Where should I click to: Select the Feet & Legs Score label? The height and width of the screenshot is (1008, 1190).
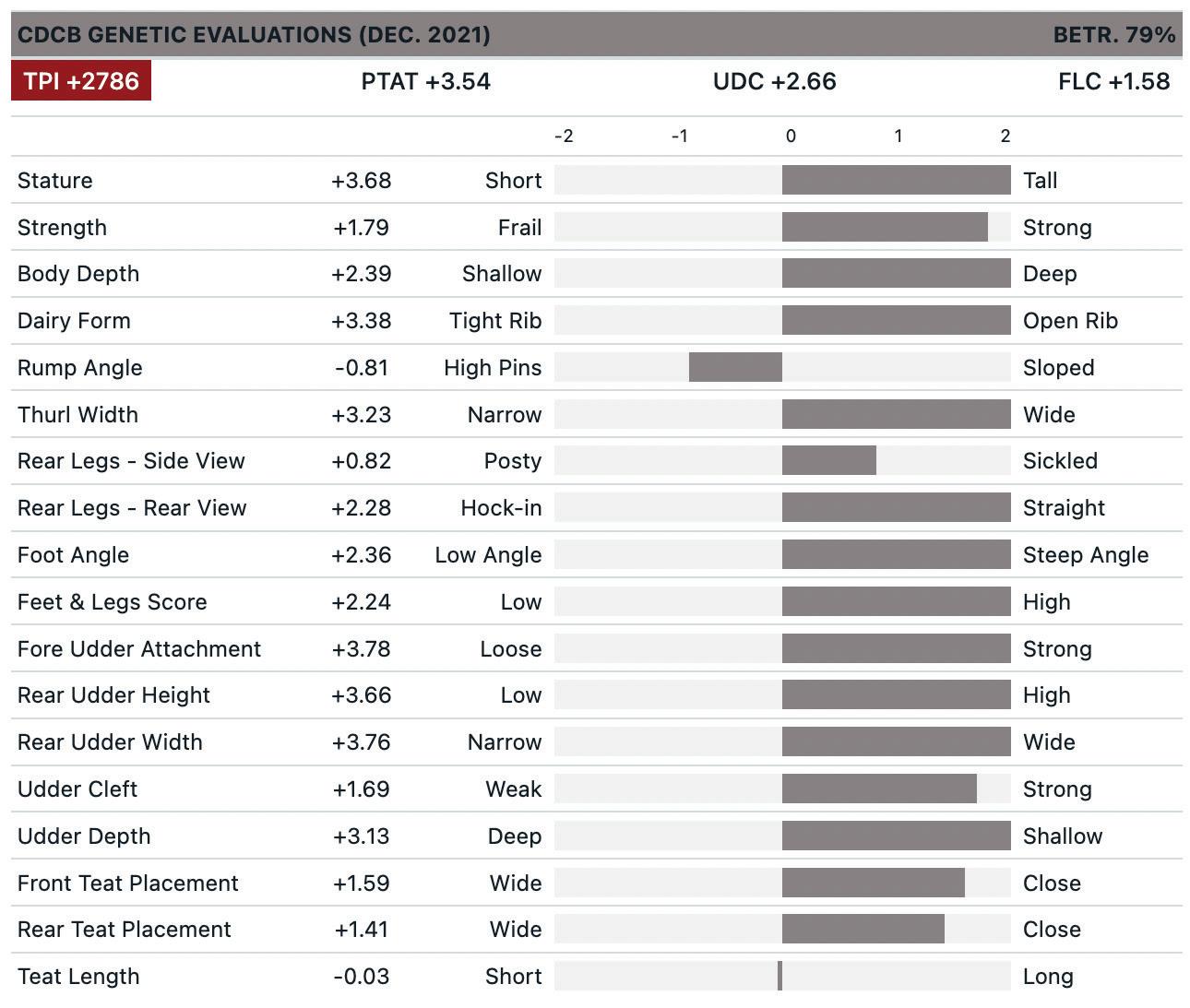pyautogui.click(x=112, y=602)
